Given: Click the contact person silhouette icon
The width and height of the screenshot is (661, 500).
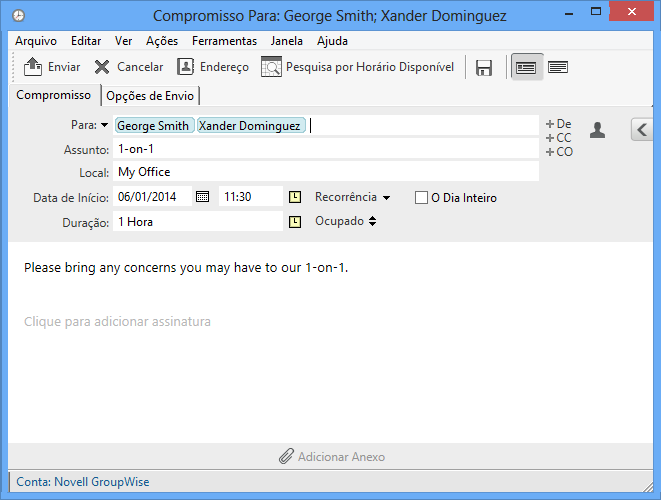Looking at the screenshot, I should tap(597, 130).
